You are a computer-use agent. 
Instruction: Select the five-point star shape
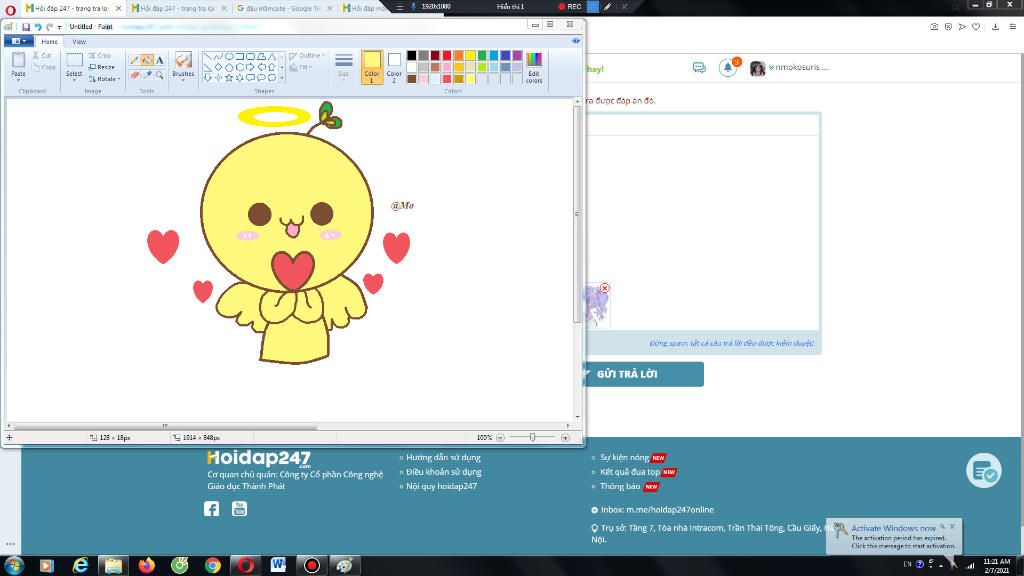229,77
